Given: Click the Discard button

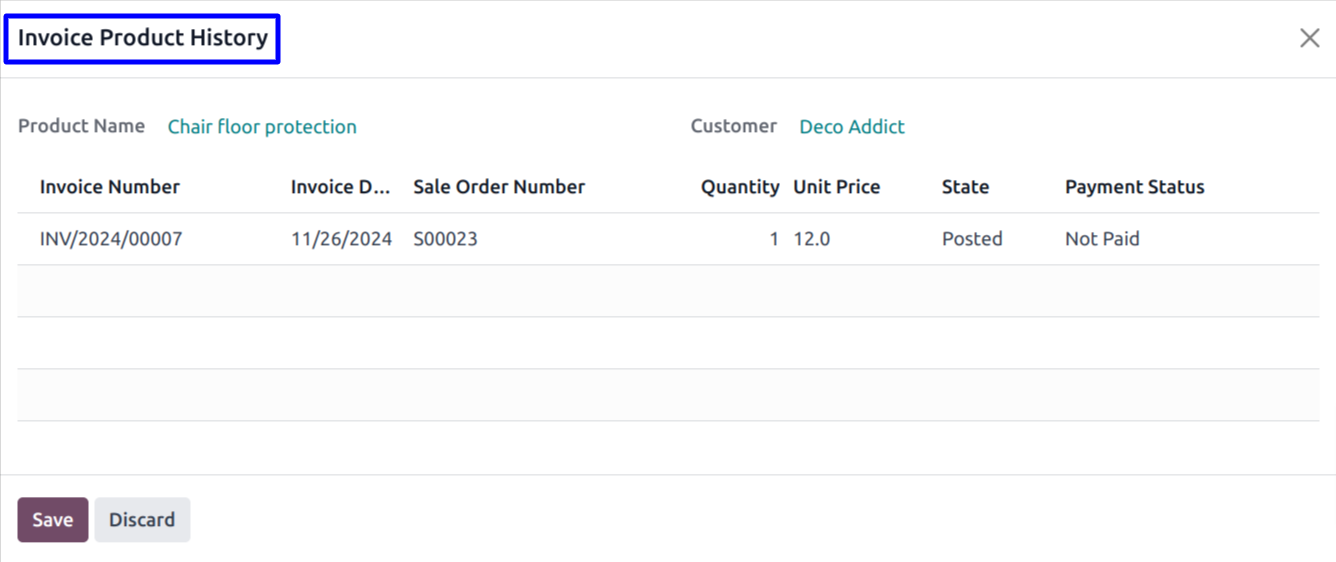Looking at the screenshot, I should click(x=142, y=520).
